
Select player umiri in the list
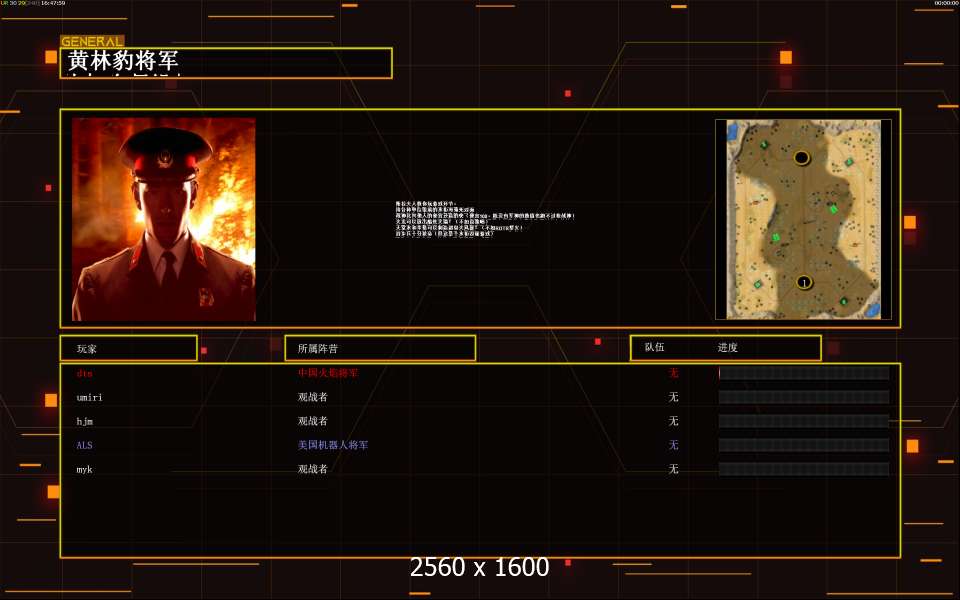click(89, 397)
